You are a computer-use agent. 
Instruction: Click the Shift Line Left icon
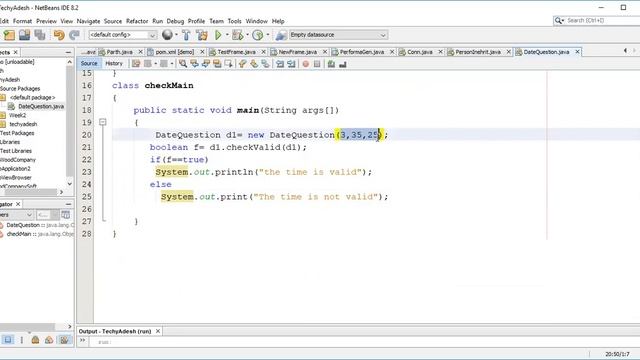(x=280, y=64)
